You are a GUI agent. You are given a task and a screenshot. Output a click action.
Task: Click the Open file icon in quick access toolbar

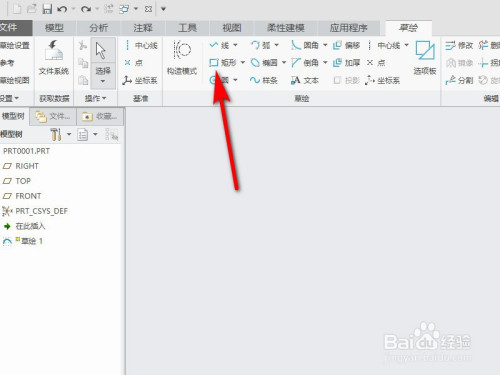tap(32, 9)
